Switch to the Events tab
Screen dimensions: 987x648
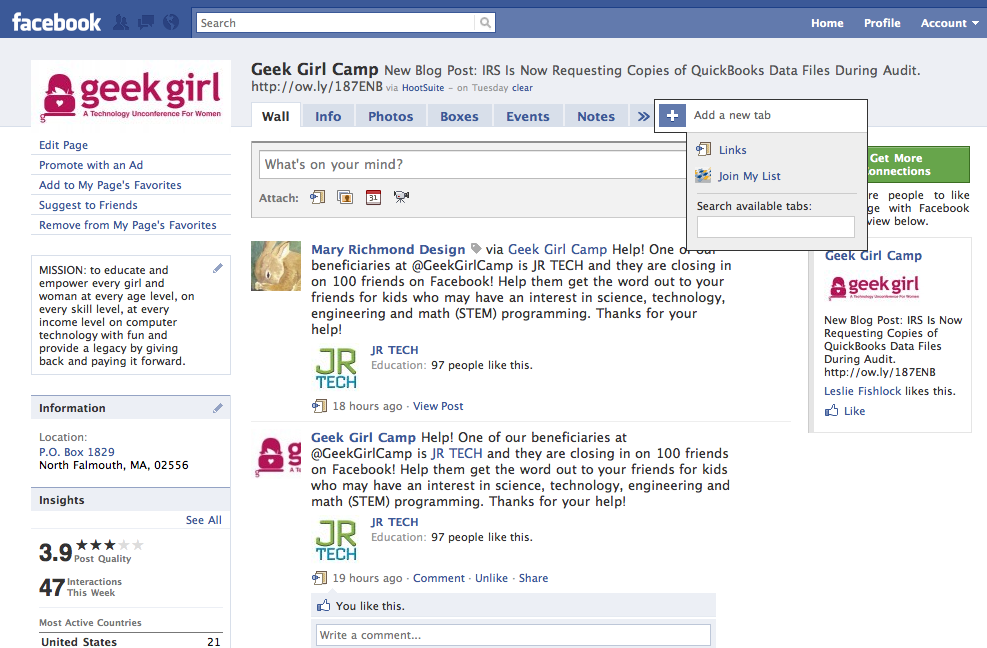[x=527, y=116]
